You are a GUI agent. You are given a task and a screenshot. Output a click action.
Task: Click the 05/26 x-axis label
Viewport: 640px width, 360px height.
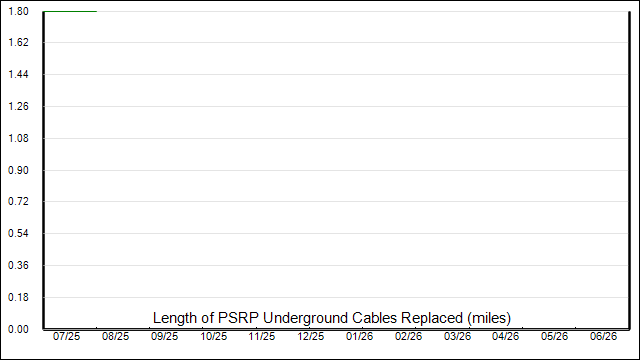555,336
